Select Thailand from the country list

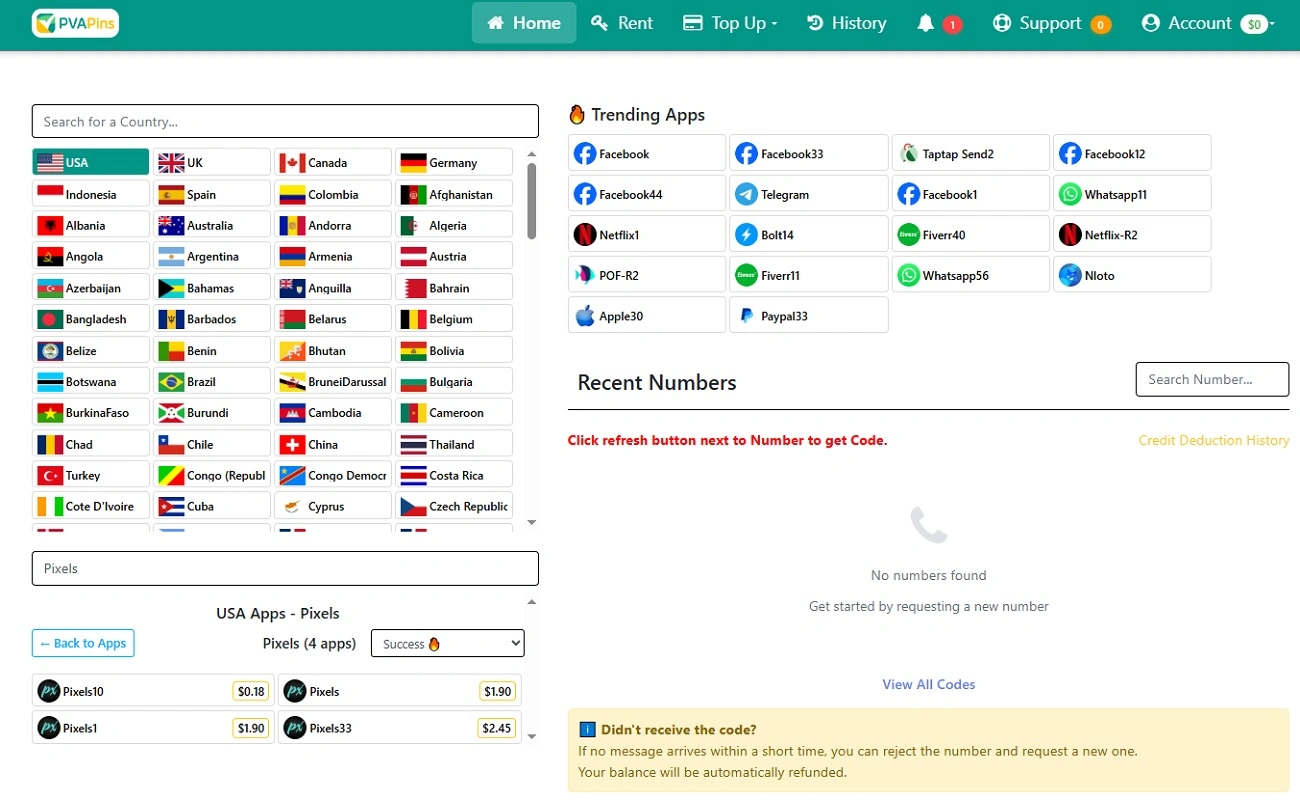point(454,444)
